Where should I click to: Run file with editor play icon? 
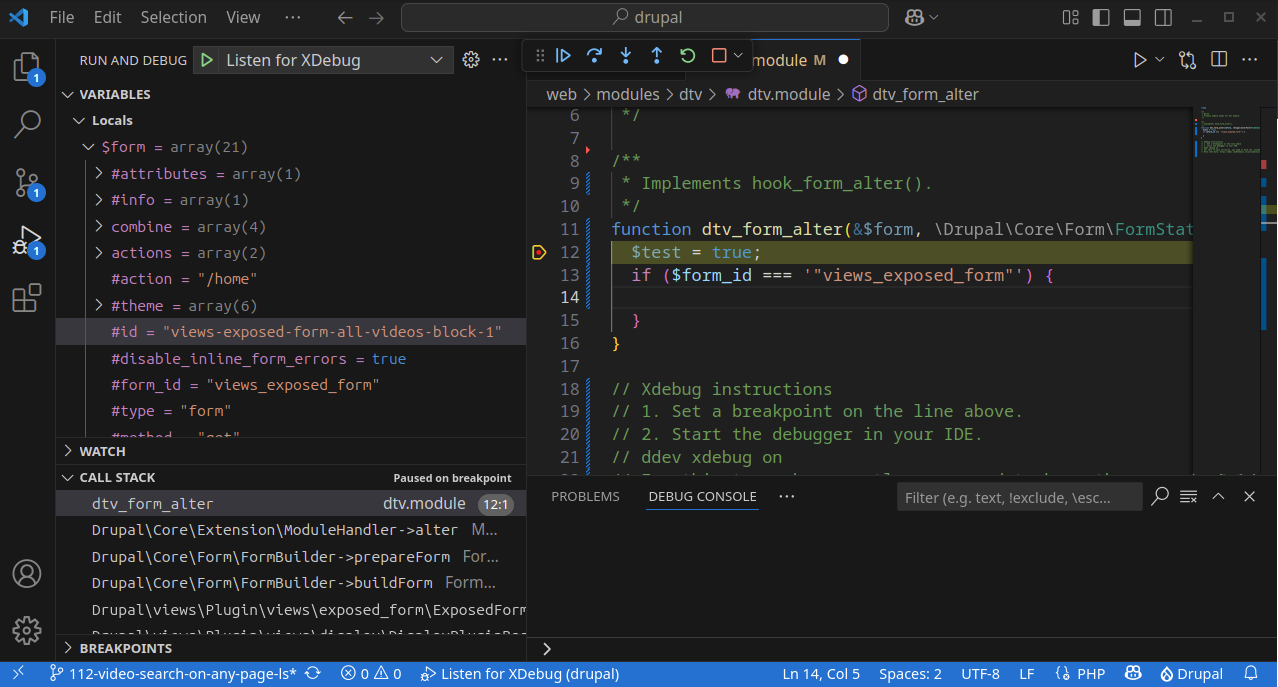pos(1140,60)
